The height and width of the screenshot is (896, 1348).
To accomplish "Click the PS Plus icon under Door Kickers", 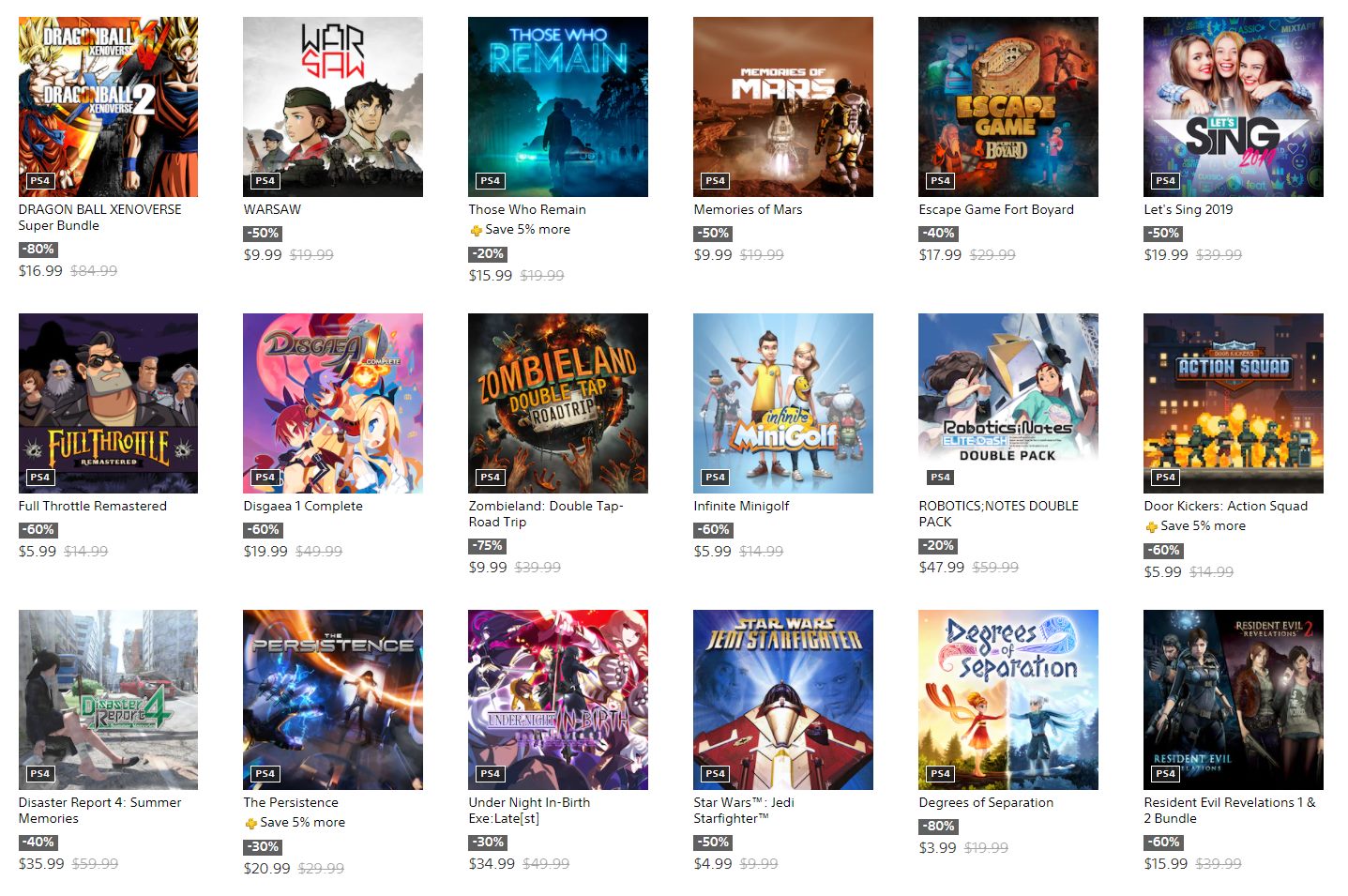I will [x=1151, y=526].
